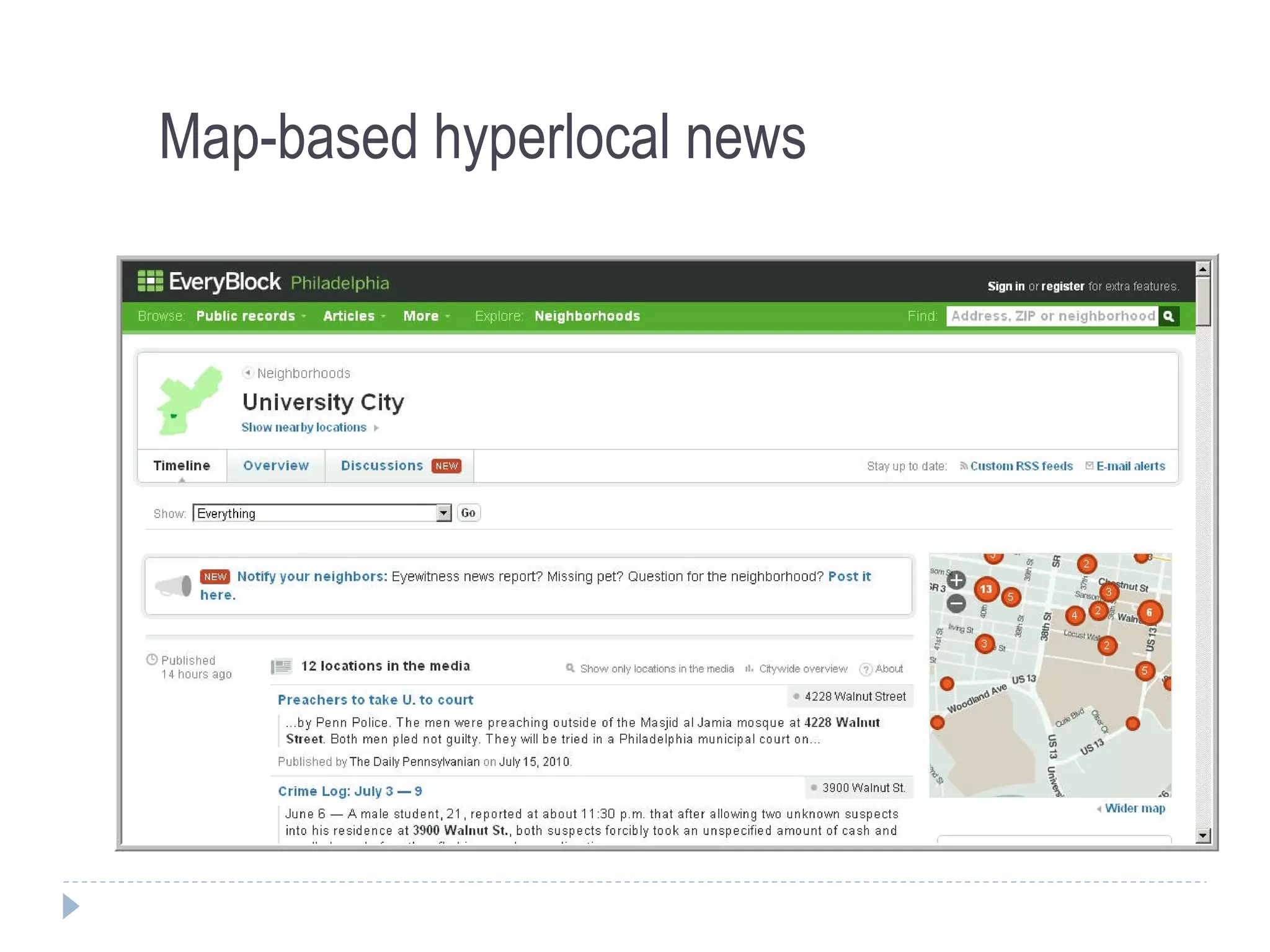Click the bar chart Citywide overview icon
The height and width of the screenshot is (952, 1270).
pos(749,668)
